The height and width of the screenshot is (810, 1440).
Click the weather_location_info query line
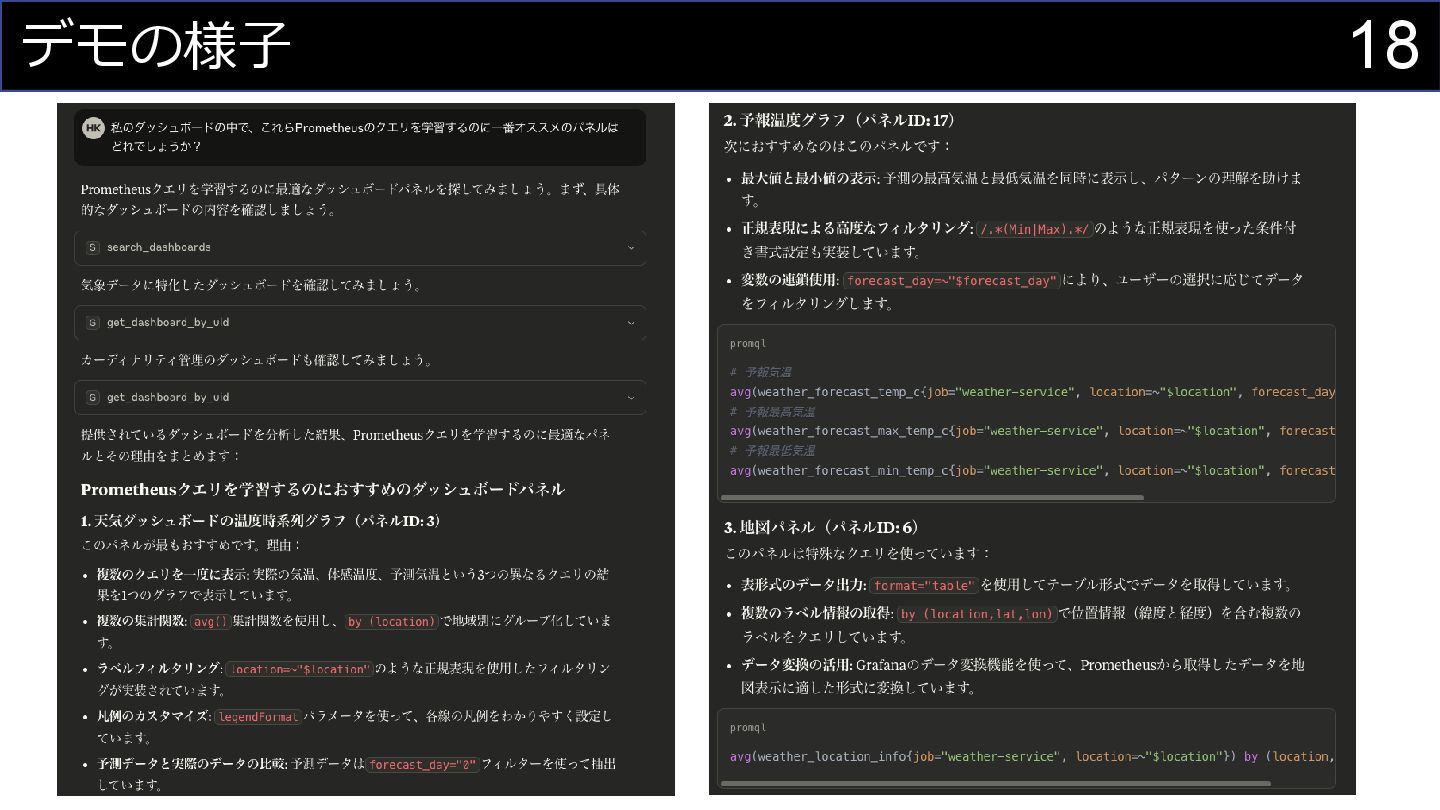click(x=1030, y=757)
